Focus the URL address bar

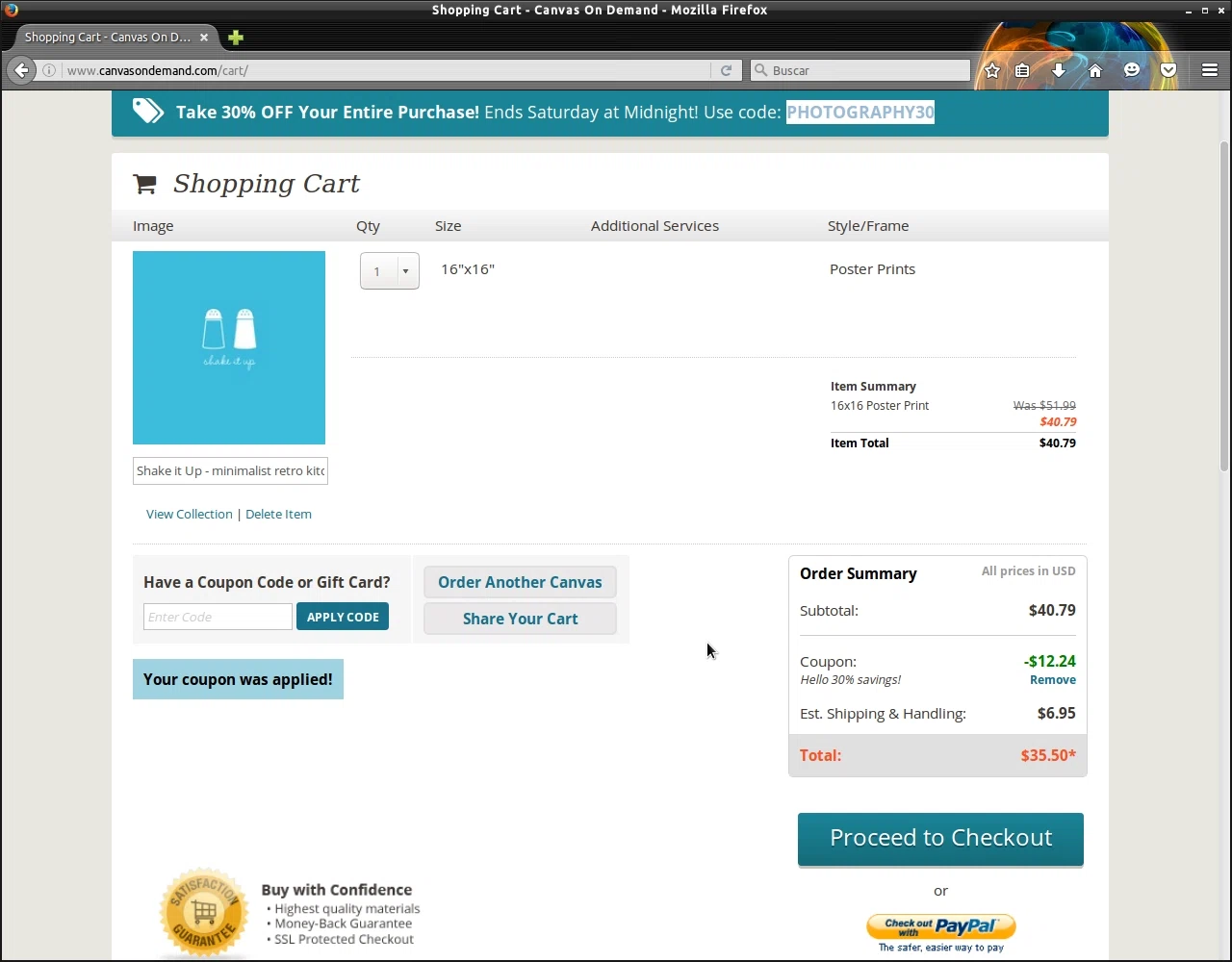click(385, 70)
